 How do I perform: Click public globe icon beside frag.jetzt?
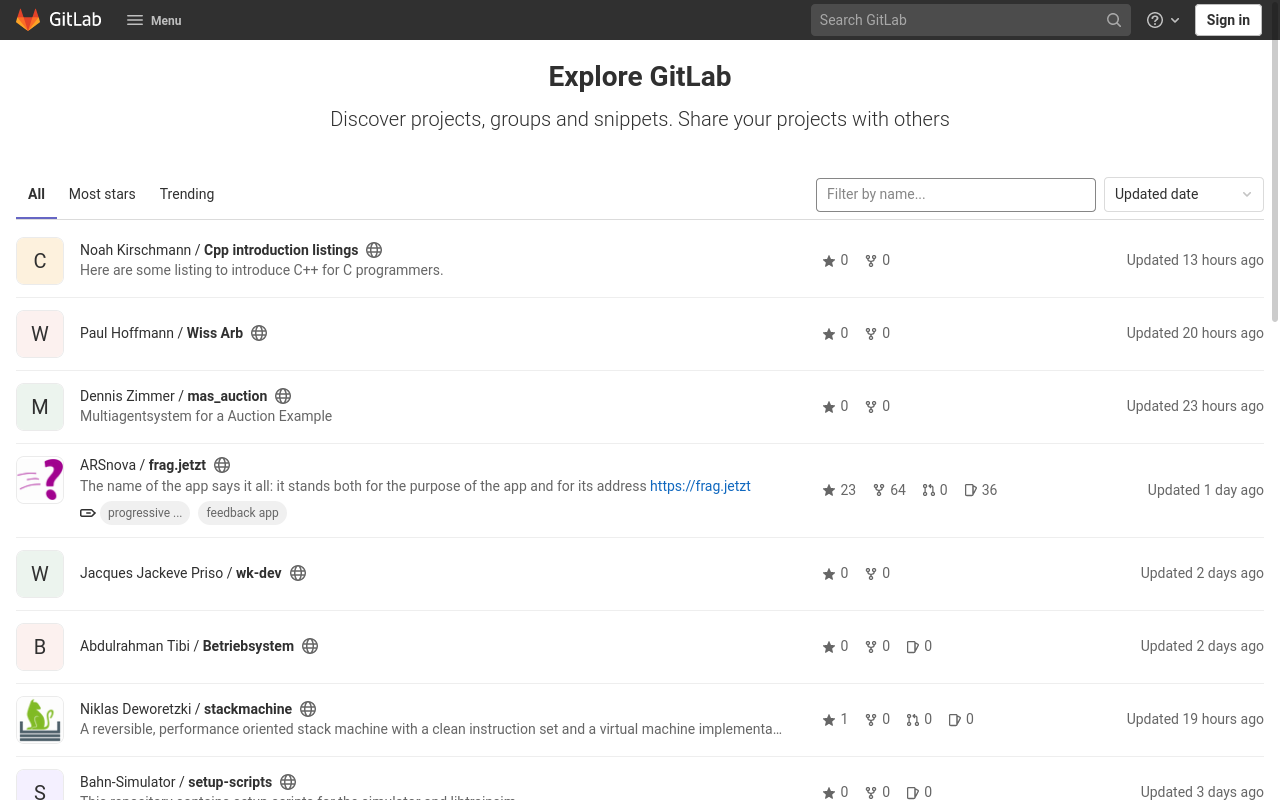point(222,465)
